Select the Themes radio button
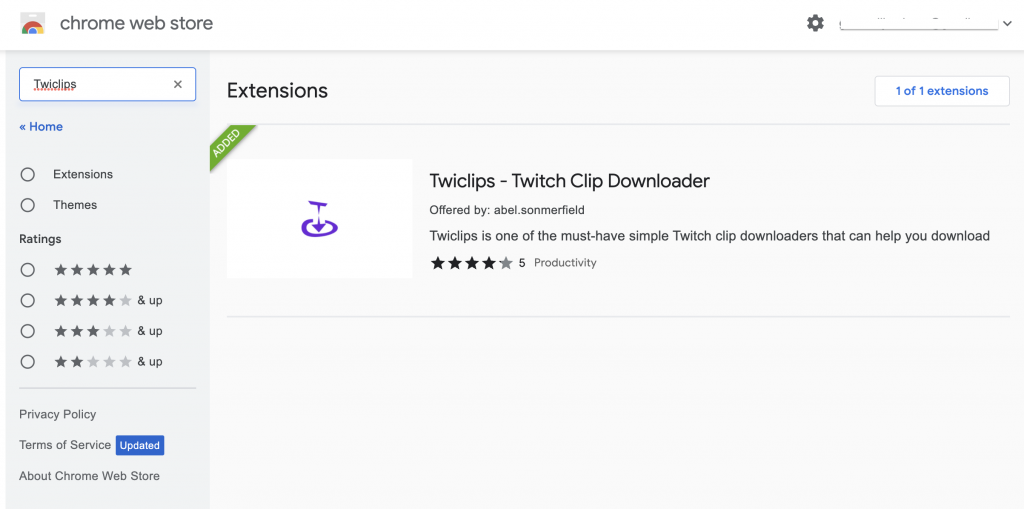 (27, 205)
